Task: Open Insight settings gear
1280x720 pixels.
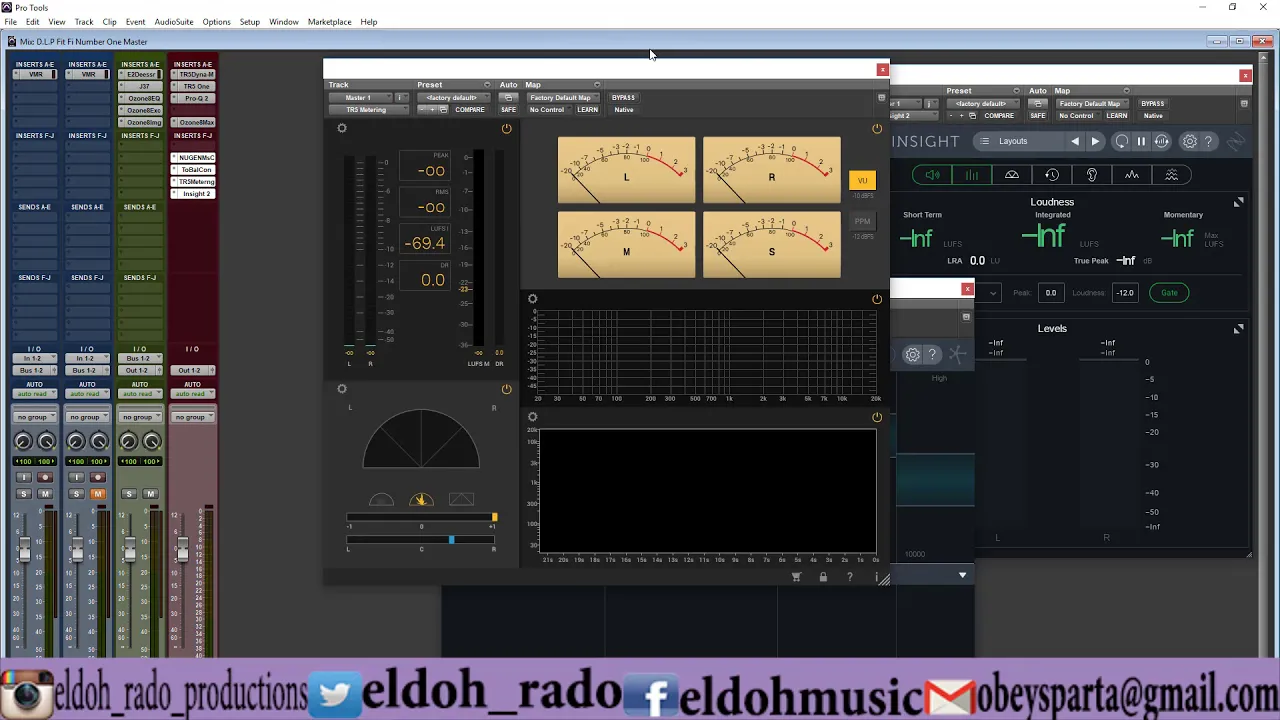Action: pos(1189,142)
